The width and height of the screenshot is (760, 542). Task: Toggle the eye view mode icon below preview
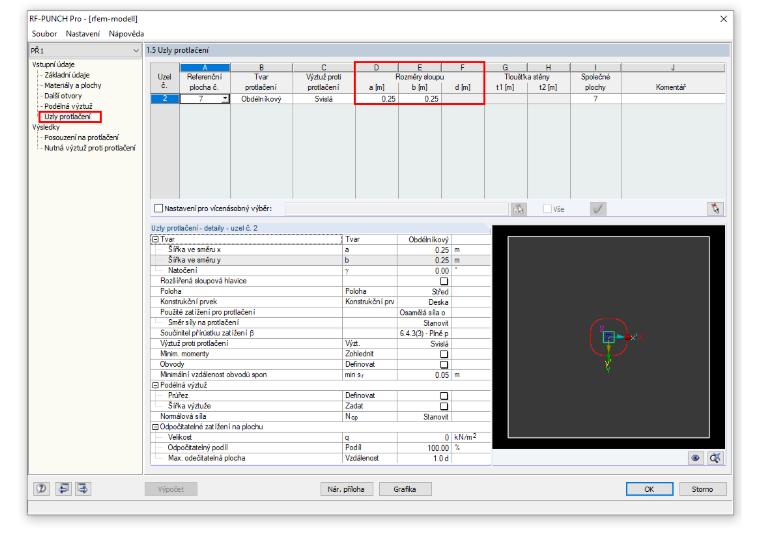tap(696, 458)
